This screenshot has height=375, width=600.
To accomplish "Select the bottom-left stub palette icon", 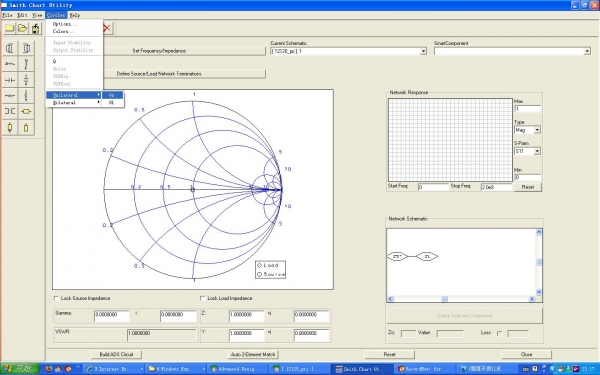I will click(10, 127).
